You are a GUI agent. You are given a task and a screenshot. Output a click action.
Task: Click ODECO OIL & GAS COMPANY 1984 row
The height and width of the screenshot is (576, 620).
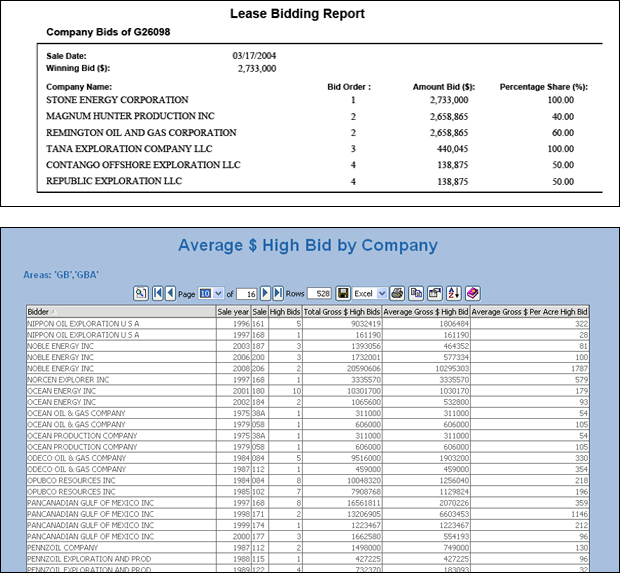click(308, 458)
